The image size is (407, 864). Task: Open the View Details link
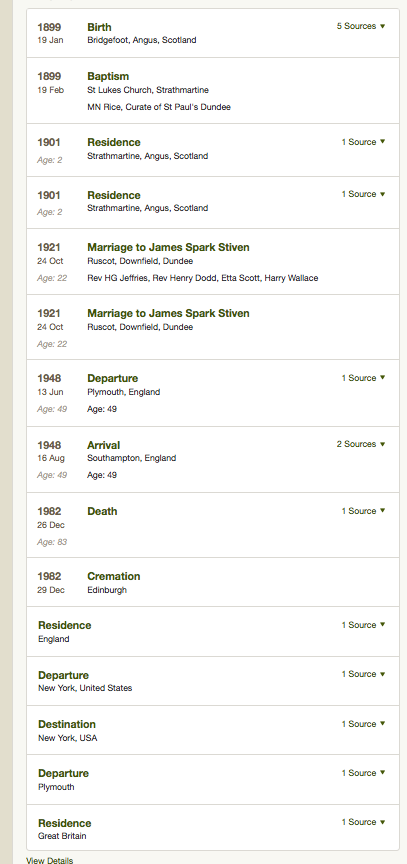coord(50,860)
